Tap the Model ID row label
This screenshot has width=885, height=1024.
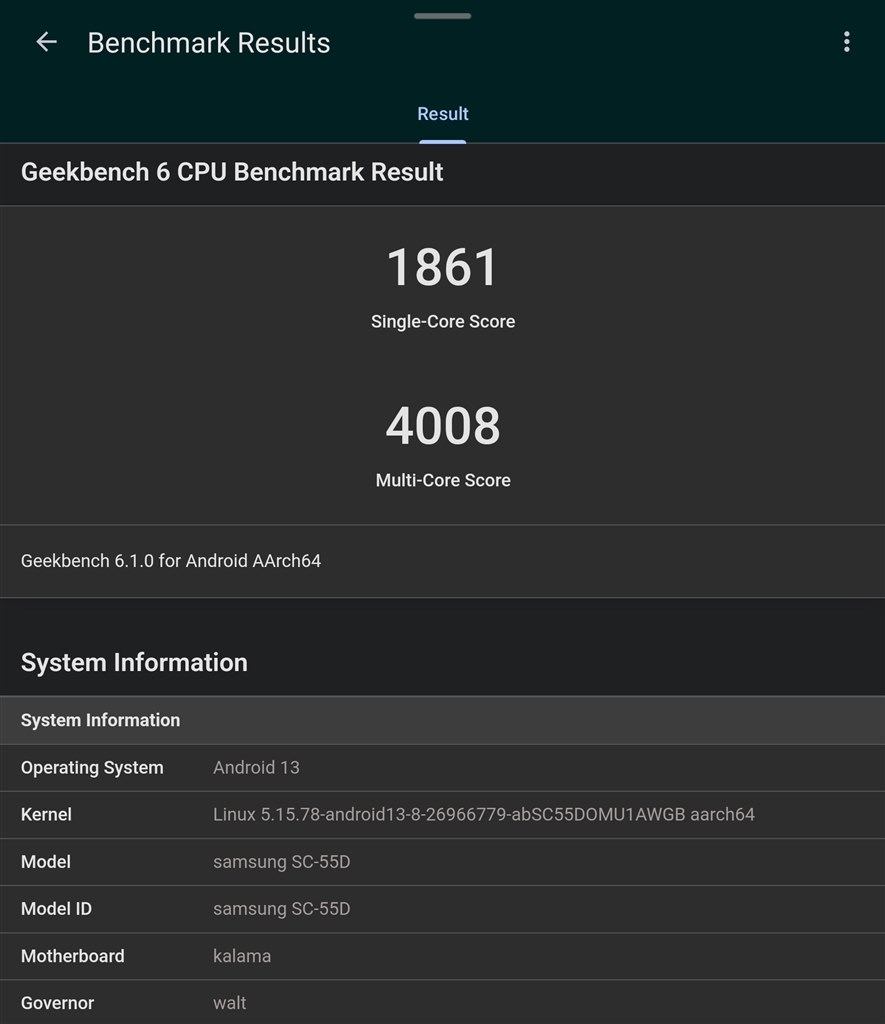(x=56, y=909)
